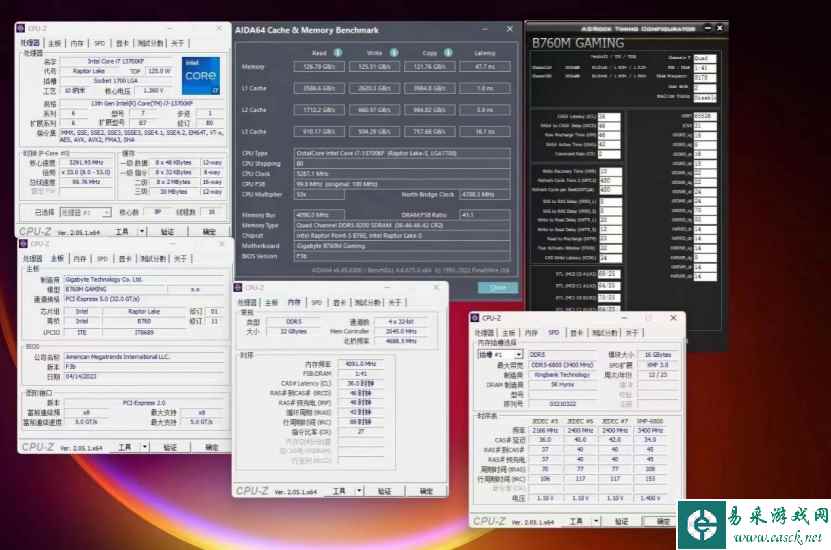Image resolution: width=831 pixels, height=550 pixels.
Task: Click the SK Hynix DRAM manufacturer field
Action: (562, 385)
